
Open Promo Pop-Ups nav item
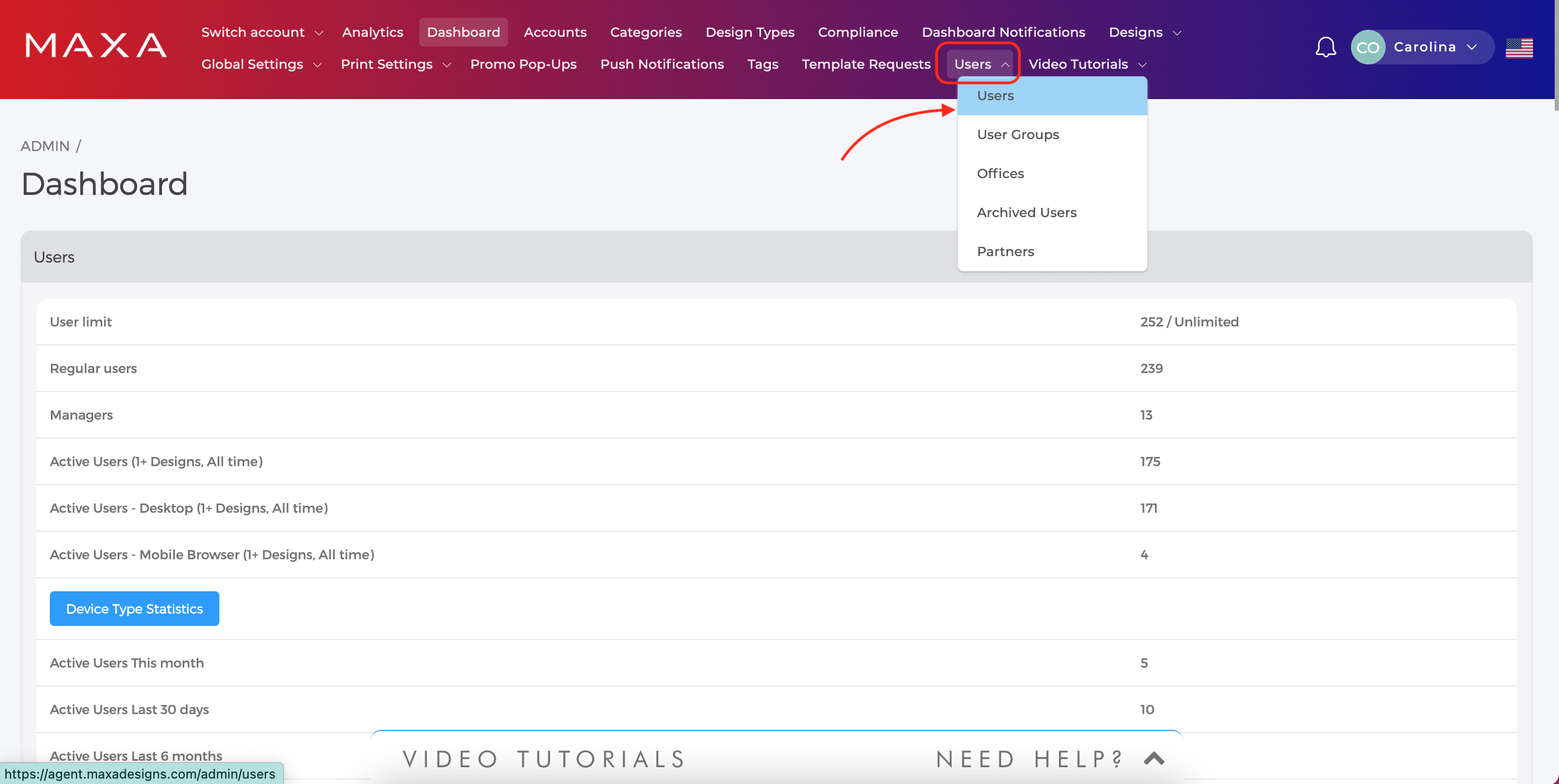pos(523,64)
